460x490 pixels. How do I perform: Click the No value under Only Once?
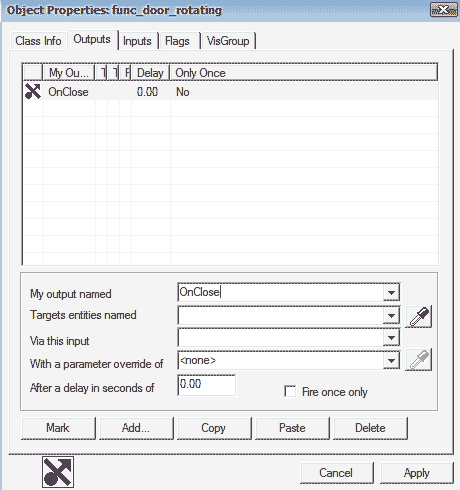183,92
